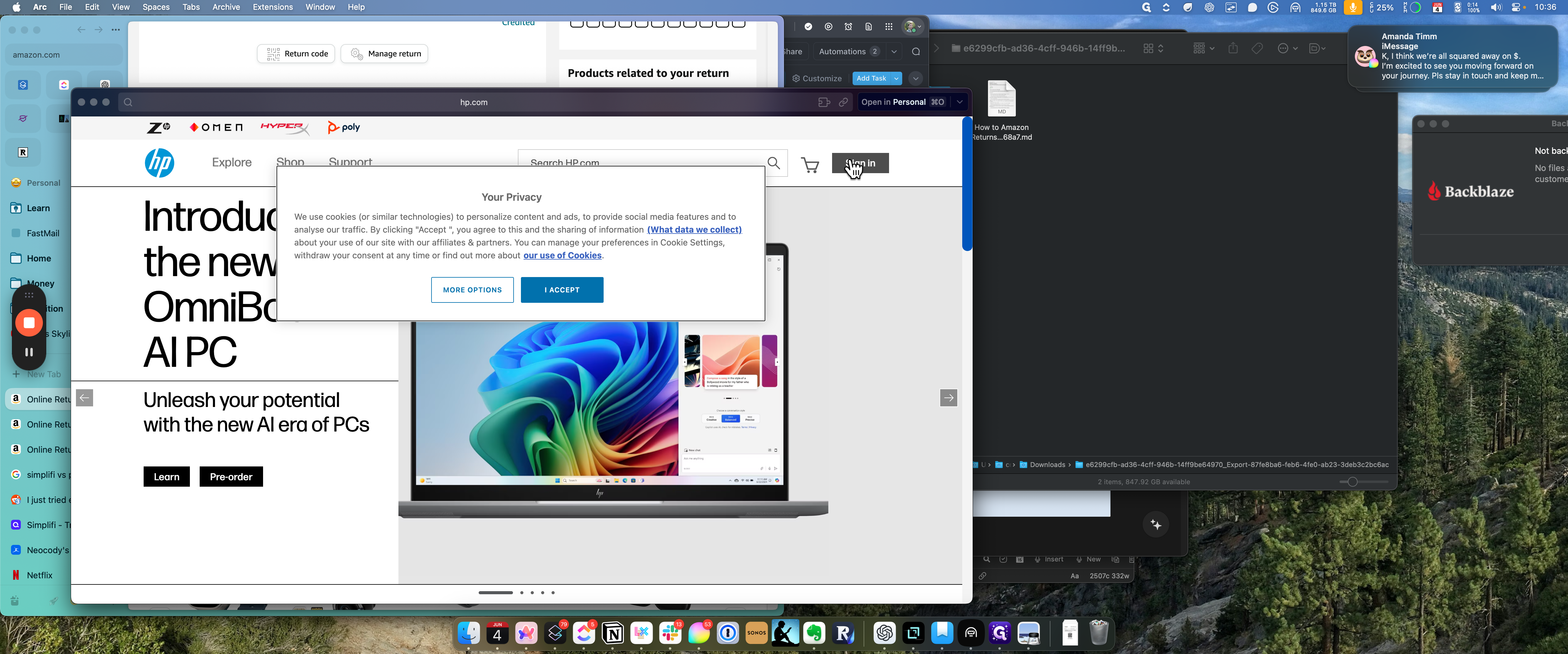
Task: Click the Share icon in Finder toolbar
Action: (x=1233, y=48)
